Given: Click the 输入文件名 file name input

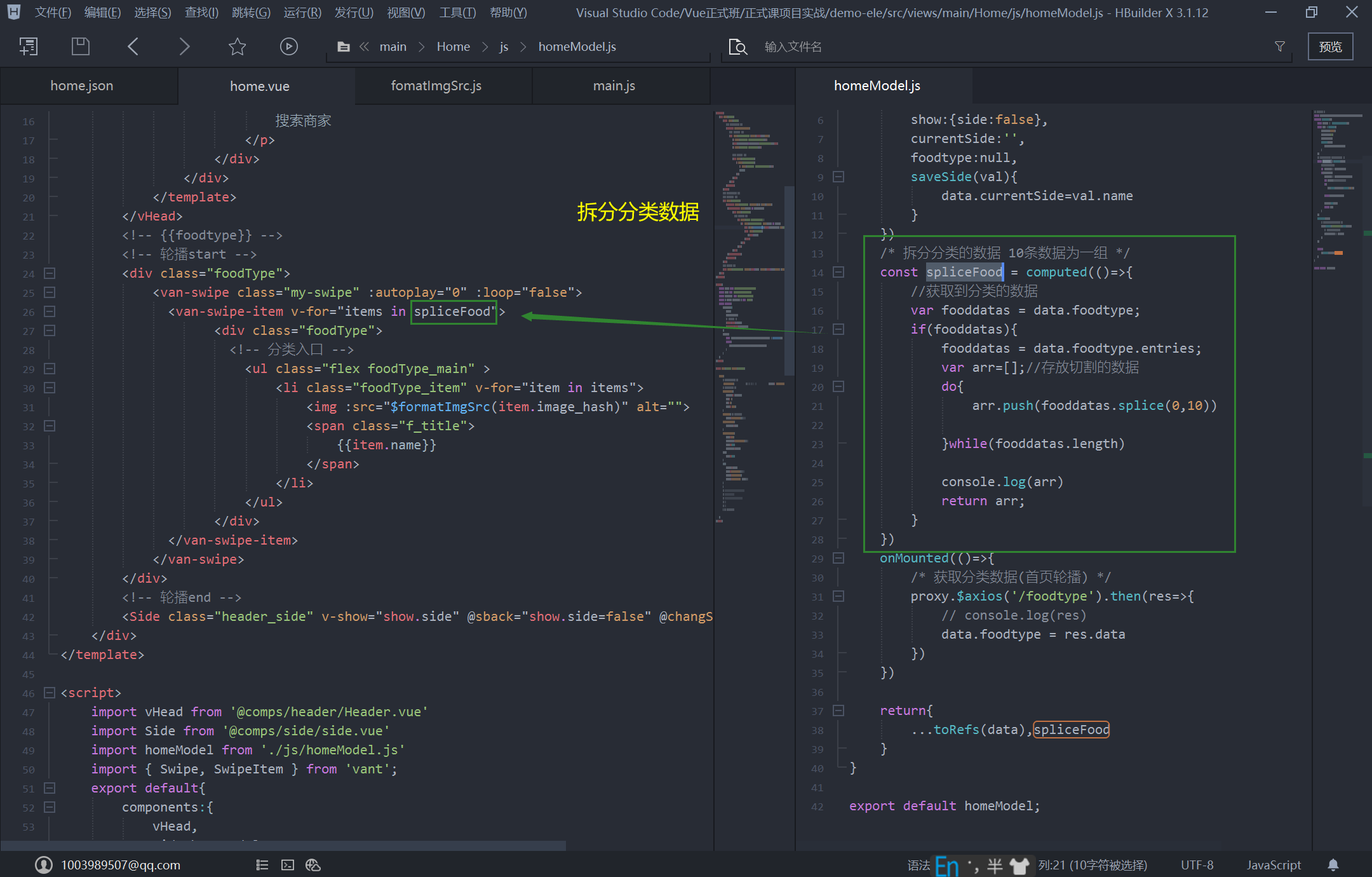Looking at the screenshot, I should tap(793, 46).
